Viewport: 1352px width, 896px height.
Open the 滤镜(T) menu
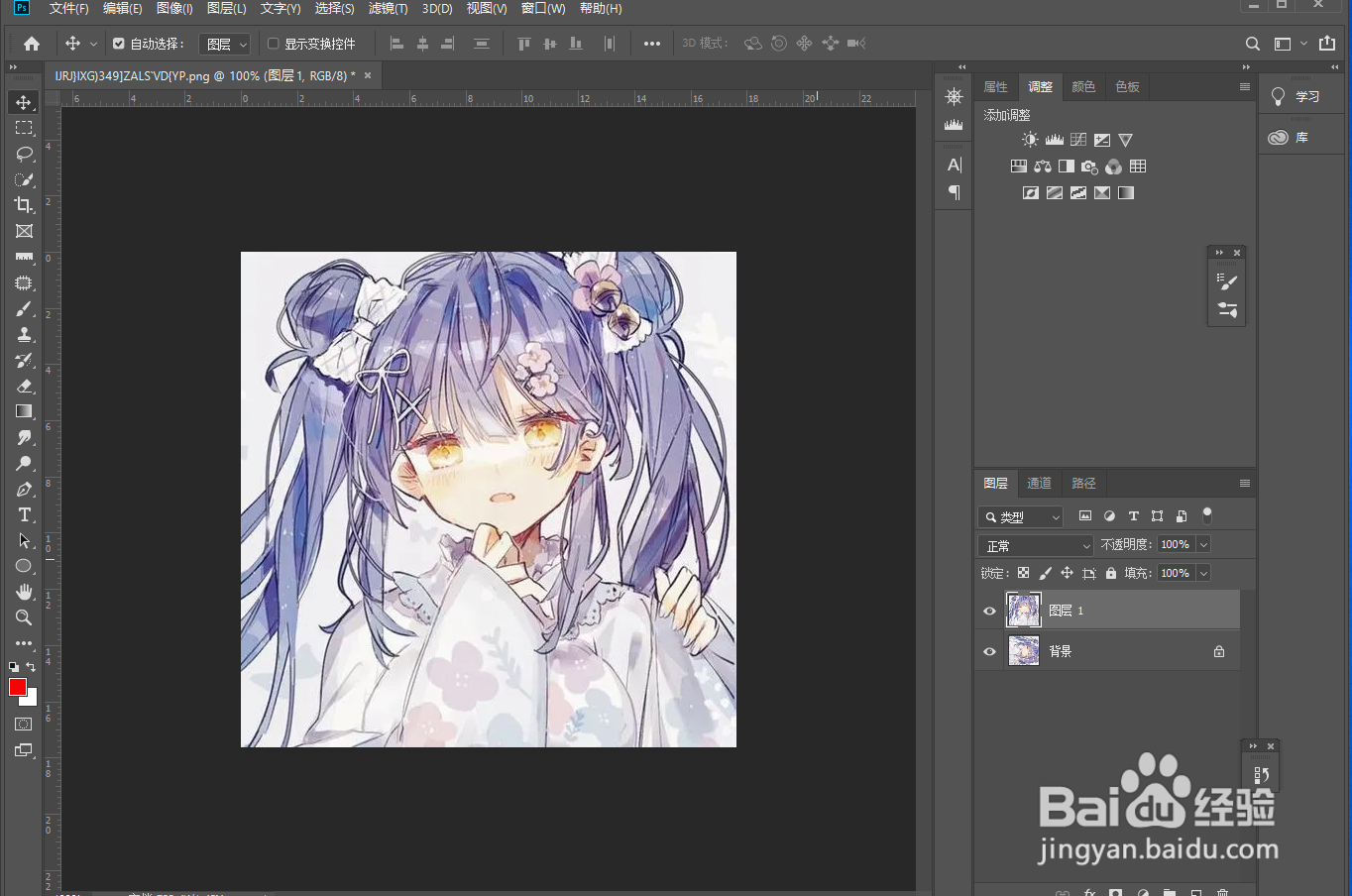tap(388, 8)
